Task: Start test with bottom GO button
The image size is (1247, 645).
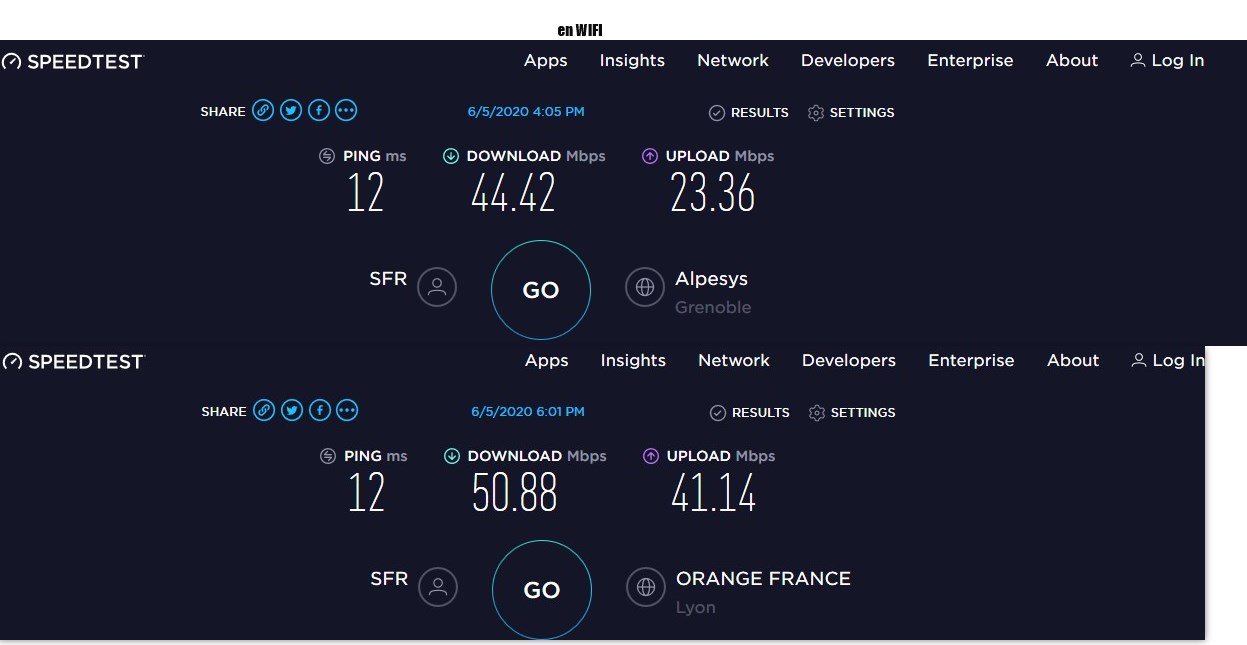Action: 542,590
